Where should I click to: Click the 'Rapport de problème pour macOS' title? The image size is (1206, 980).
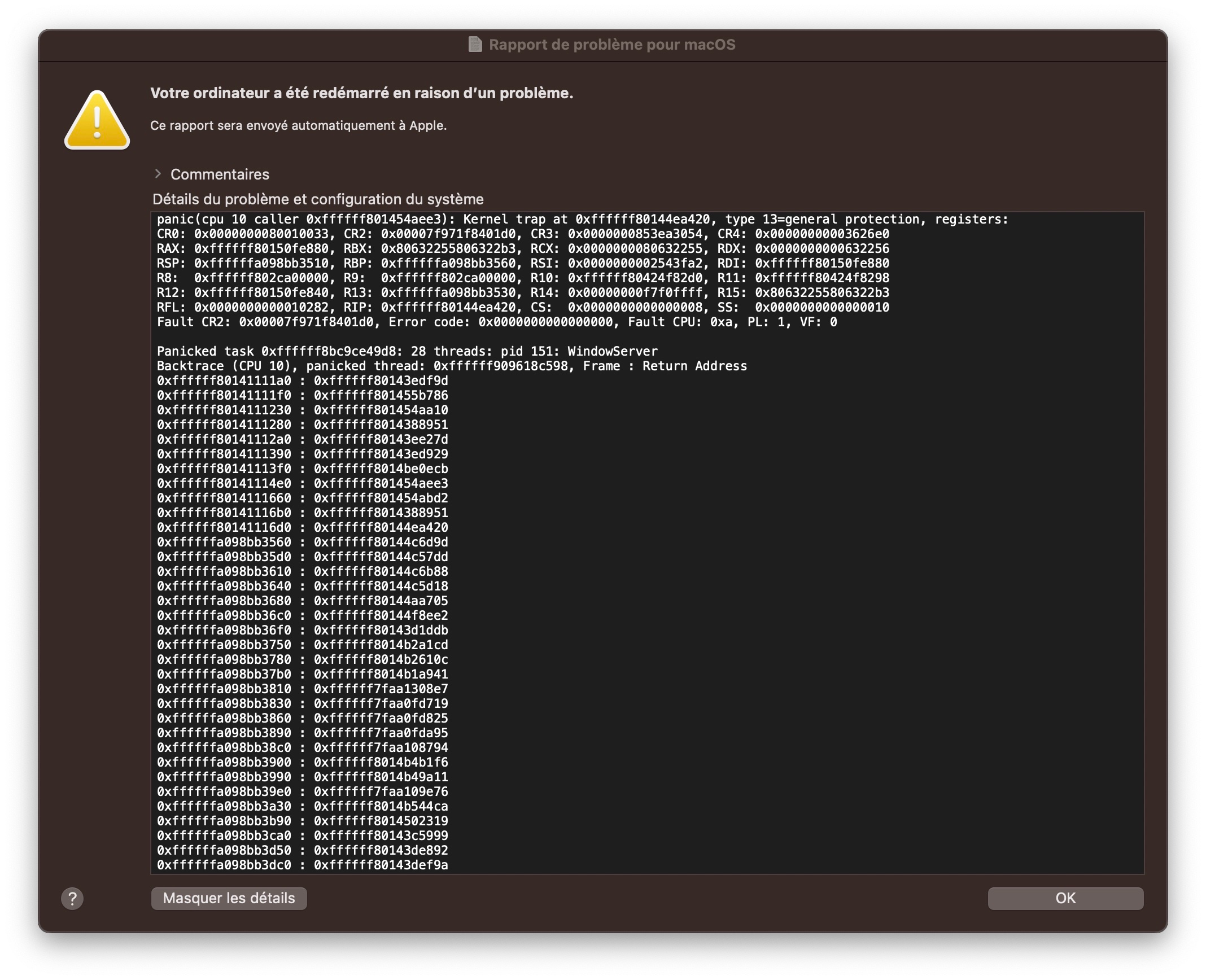(611, 45)
